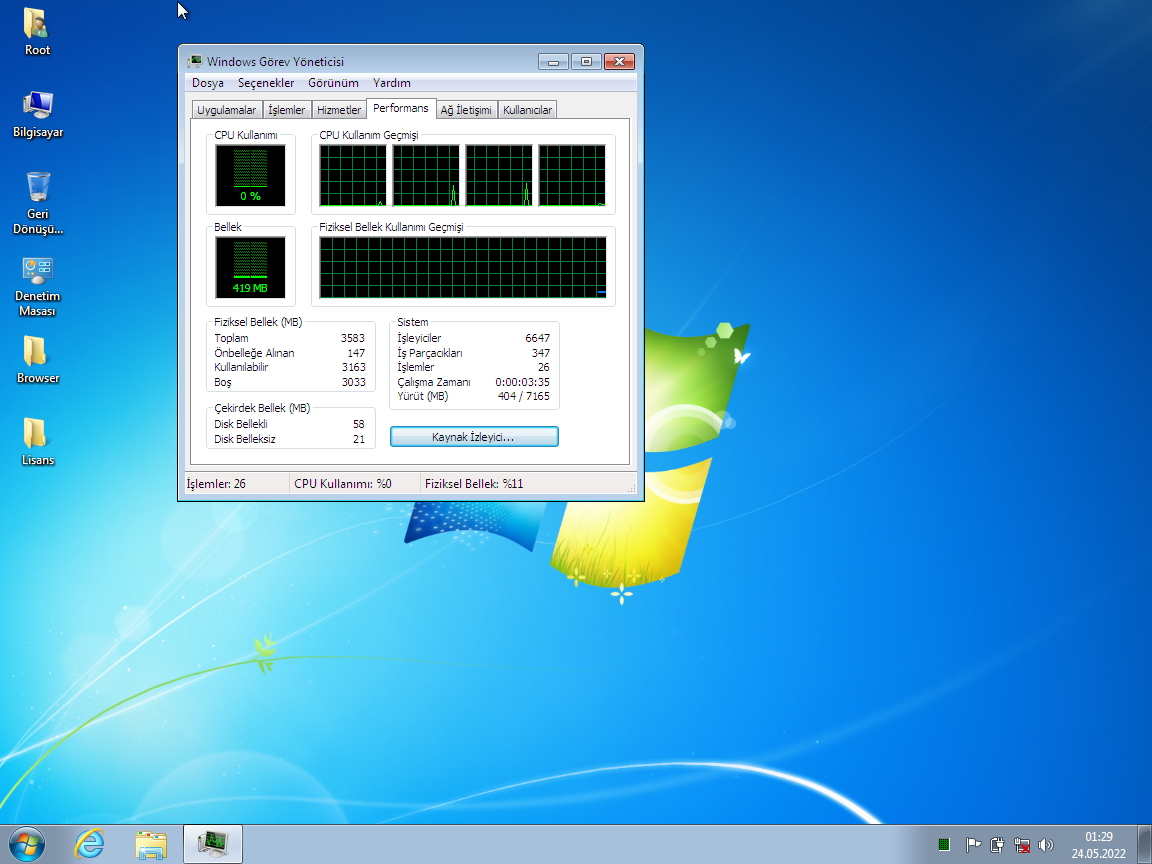This screenshot has width=1152, height=864.
Task: Click the fourth CPU history graph
Action: click(x=572, y=176)
